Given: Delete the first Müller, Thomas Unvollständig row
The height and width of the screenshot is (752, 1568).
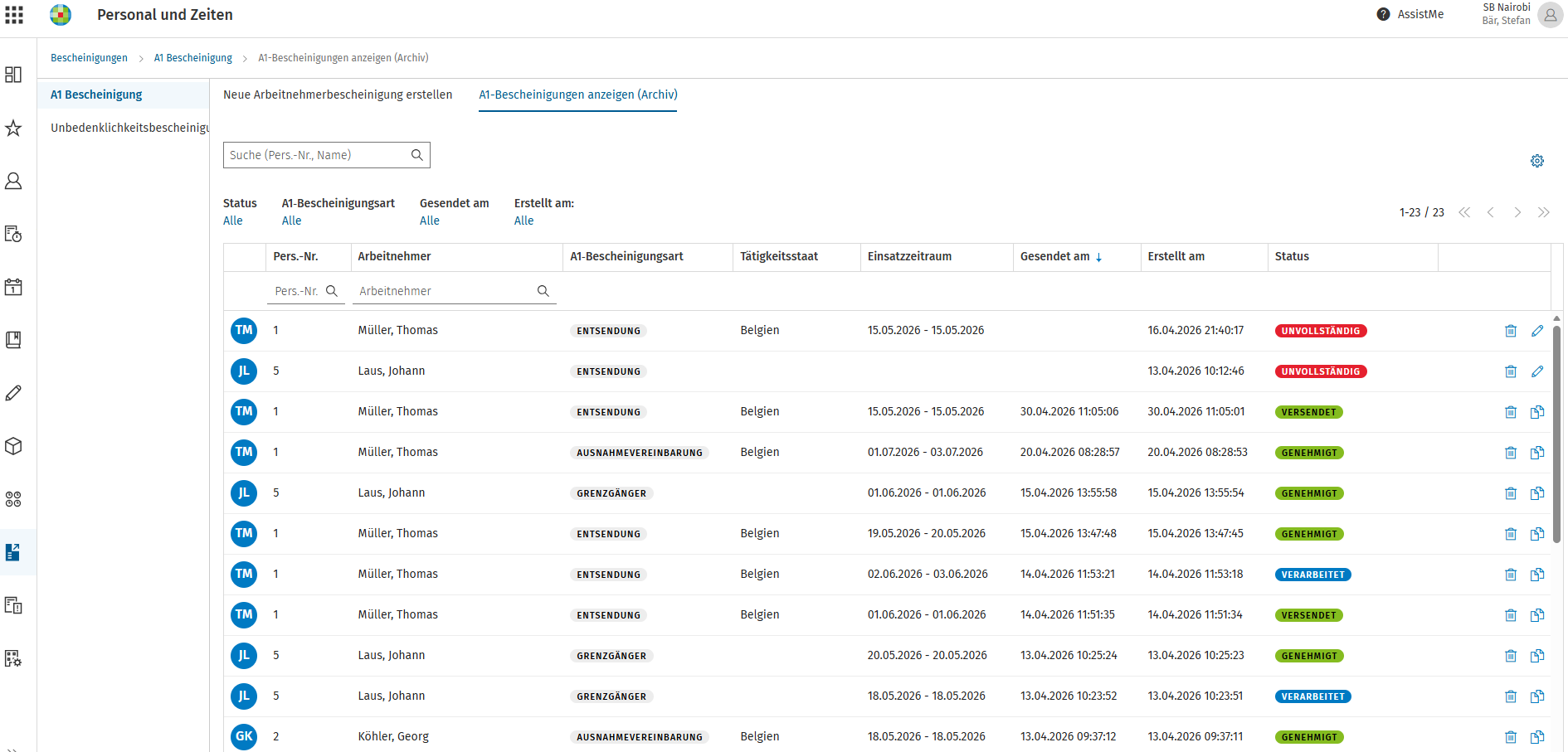Looking at the screenshot, I should pyautogui.click(x=1511, y=331).
